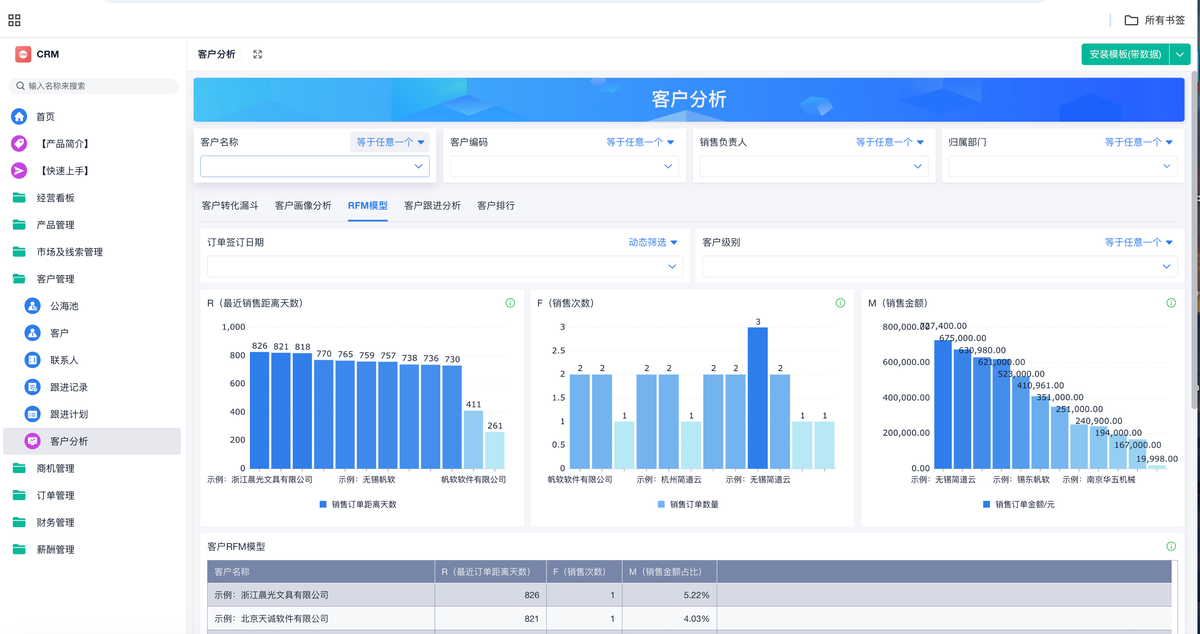1200x634 pixels.
Task: Switch to 客户排行 tab
Action: click(x=496, y=205)
